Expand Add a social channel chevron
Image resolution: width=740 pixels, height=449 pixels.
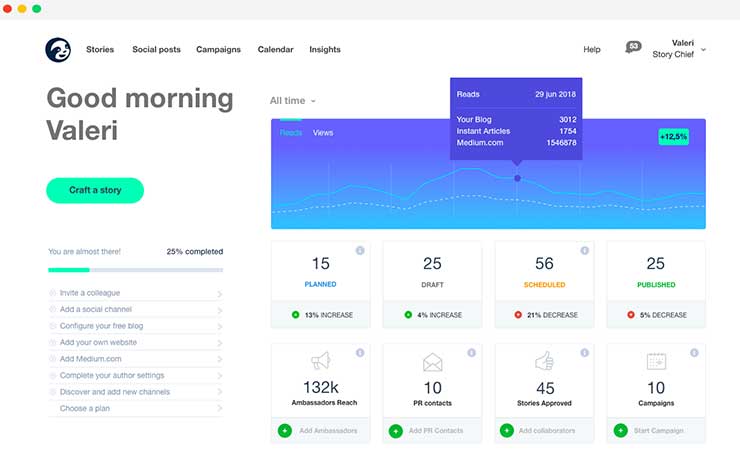pyautogui.click(x=219, y=310)
